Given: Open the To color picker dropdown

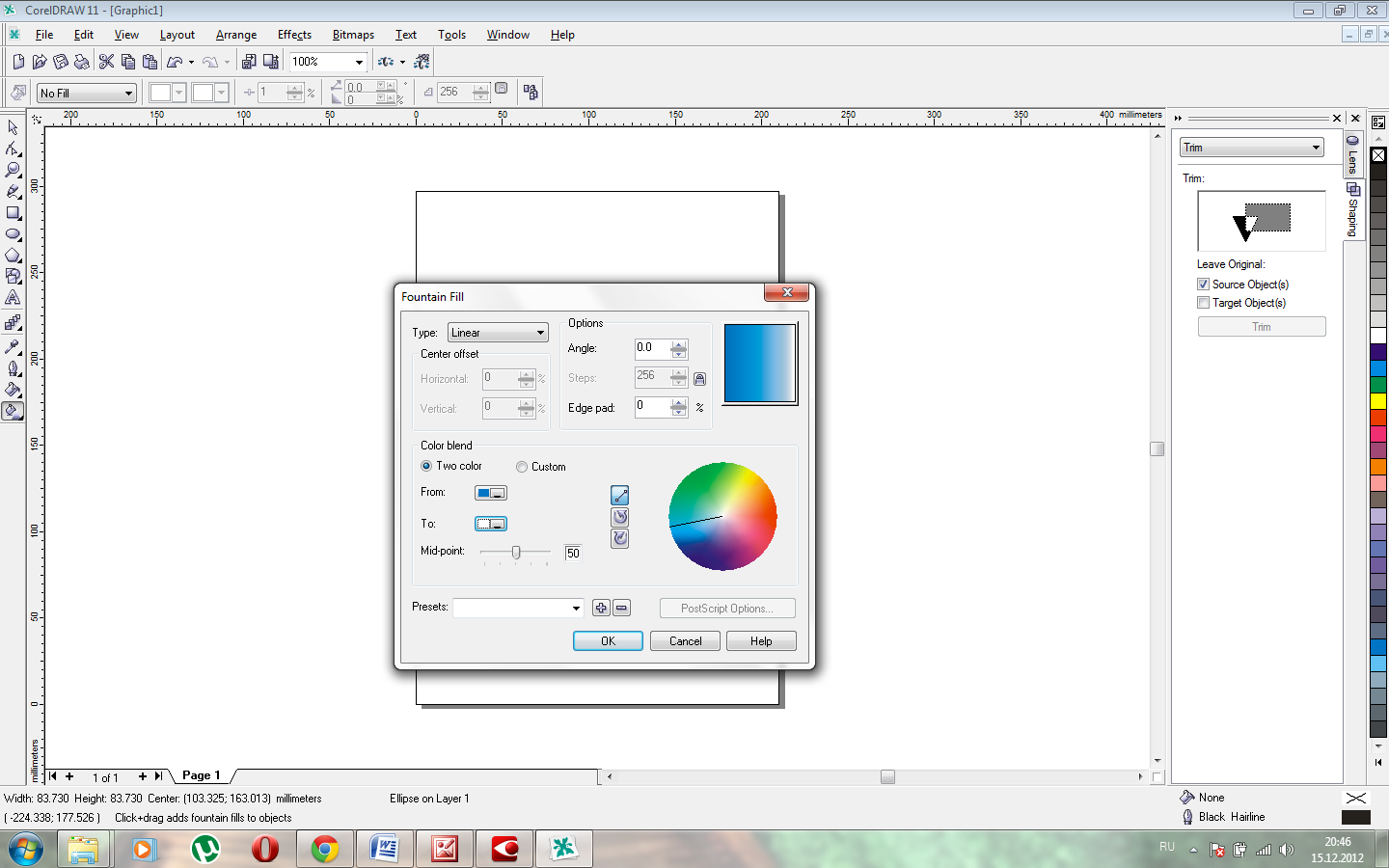Looking at the screenshot, I should 491,524.
